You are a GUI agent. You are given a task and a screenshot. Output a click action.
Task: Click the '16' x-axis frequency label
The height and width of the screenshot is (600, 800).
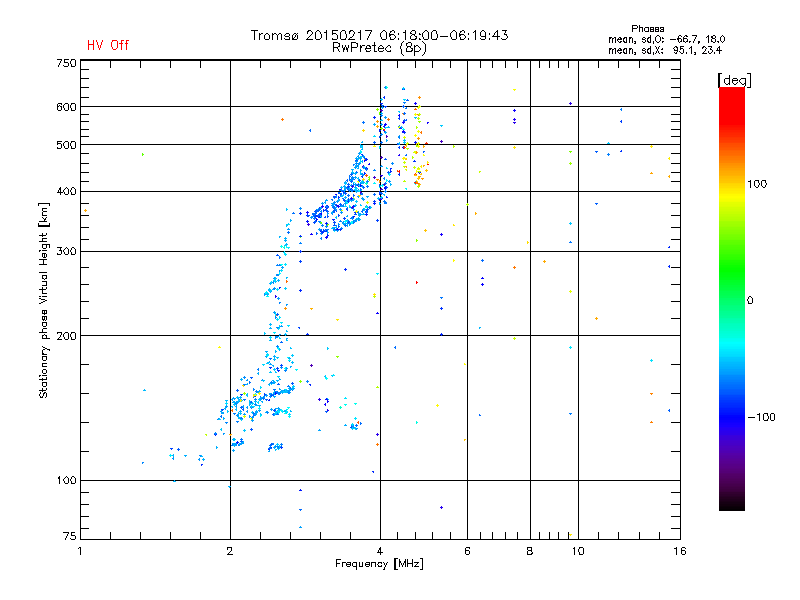tap(680, 551)
